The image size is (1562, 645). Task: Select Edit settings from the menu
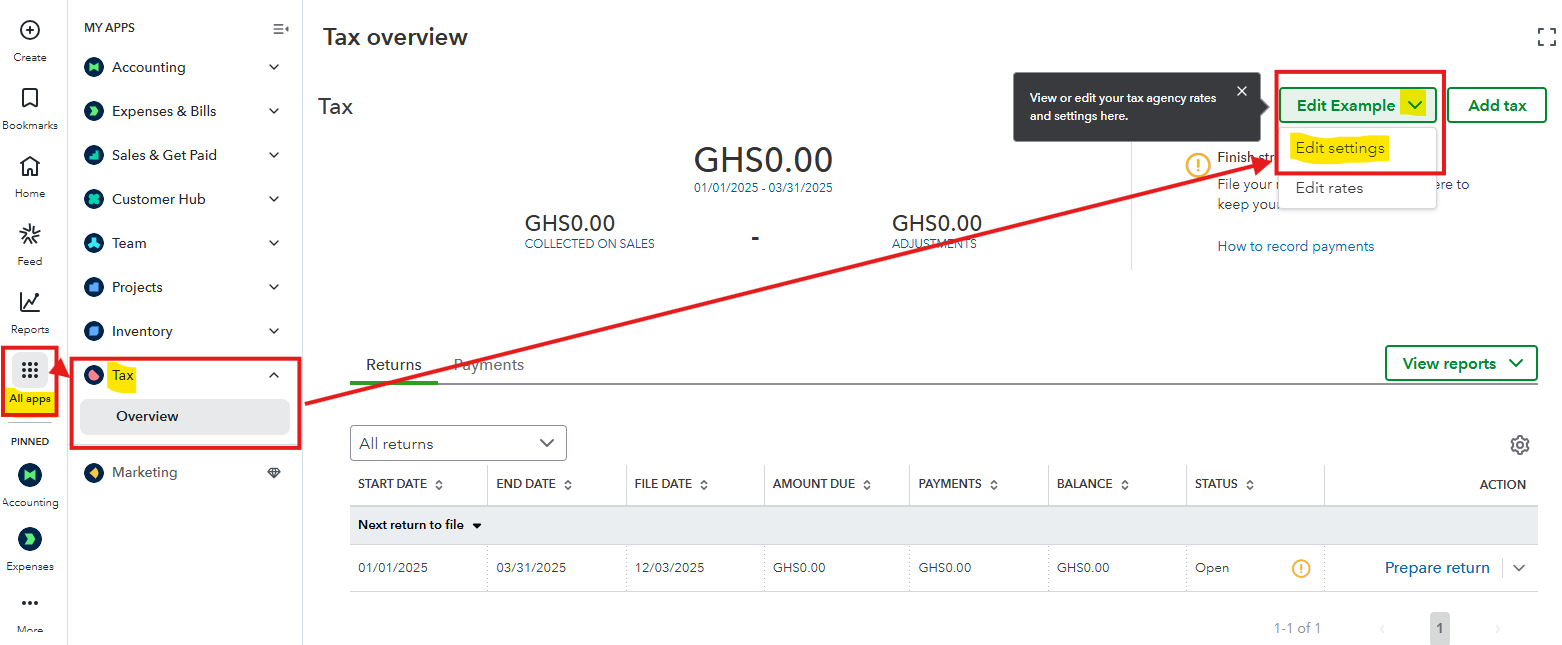click(x=1340, y=148)
